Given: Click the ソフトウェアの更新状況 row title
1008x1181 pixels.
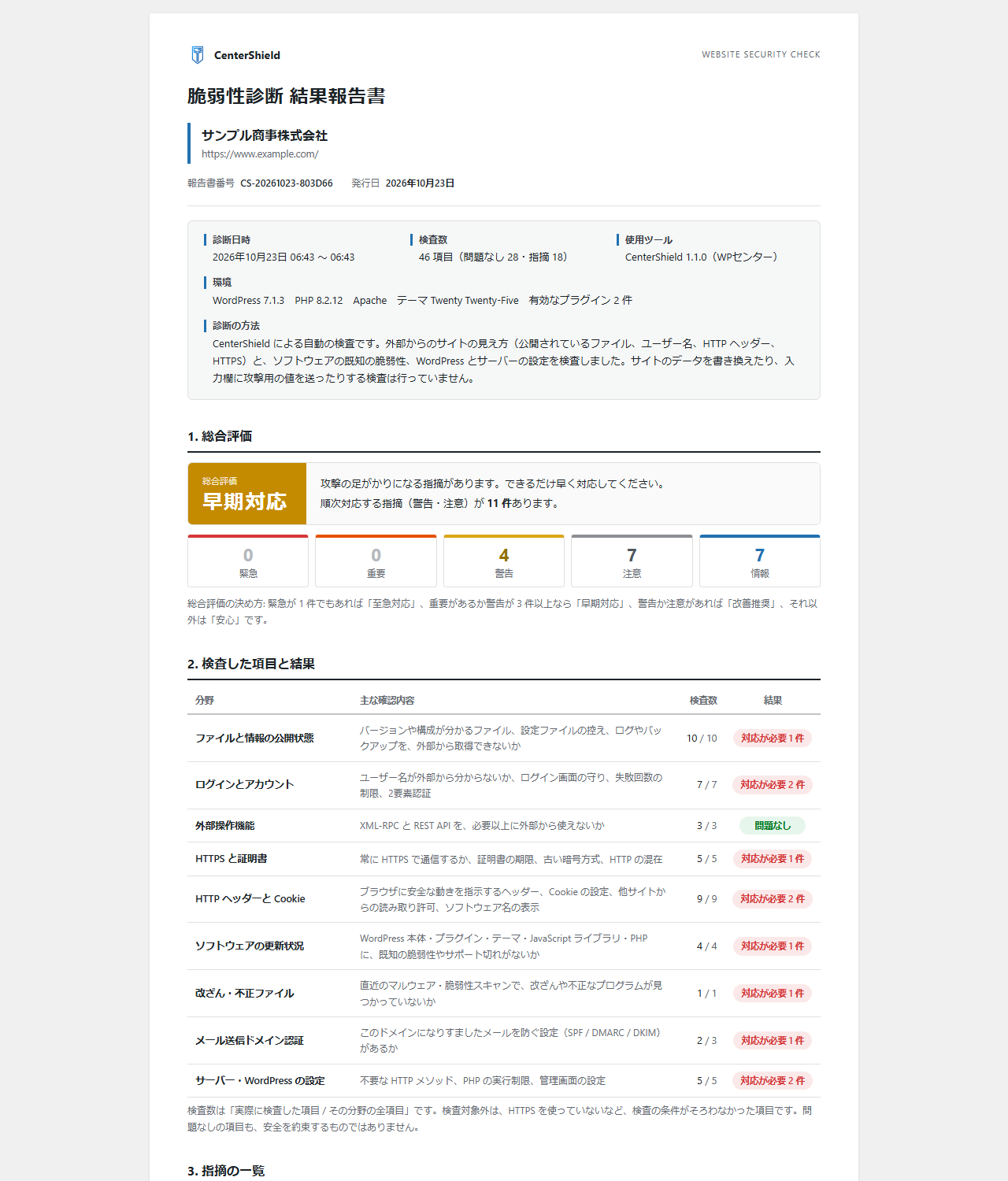Looking at the screenshot, I should [250, 946].
